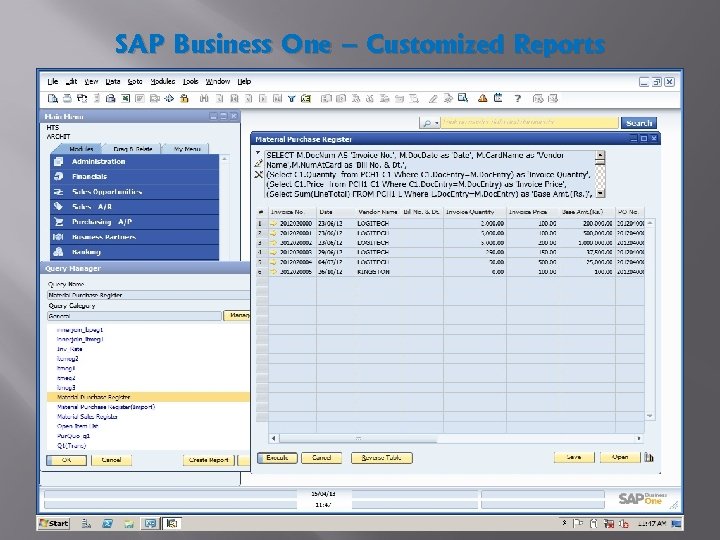Click the Execute button
This screenshot has width=720, height=540.
tap(277, 458)
